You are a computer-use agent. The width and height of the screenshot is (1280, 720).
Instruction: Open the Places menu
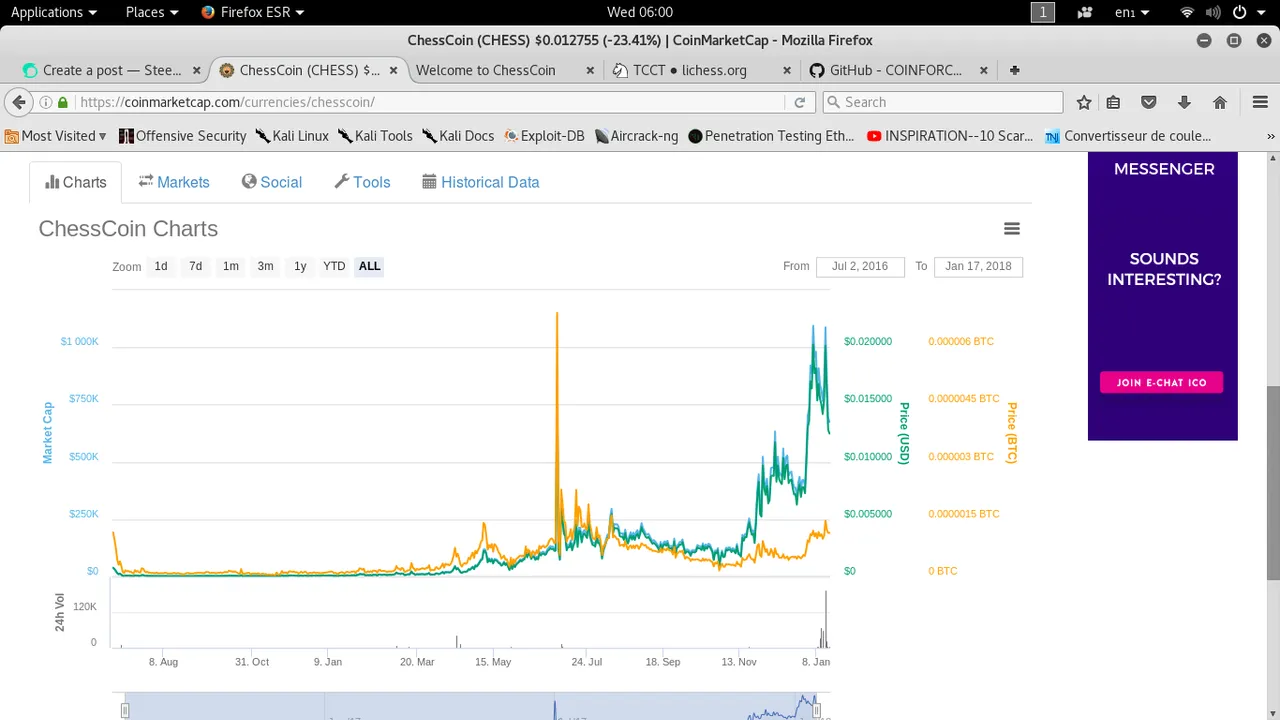(x=152, y=12)
